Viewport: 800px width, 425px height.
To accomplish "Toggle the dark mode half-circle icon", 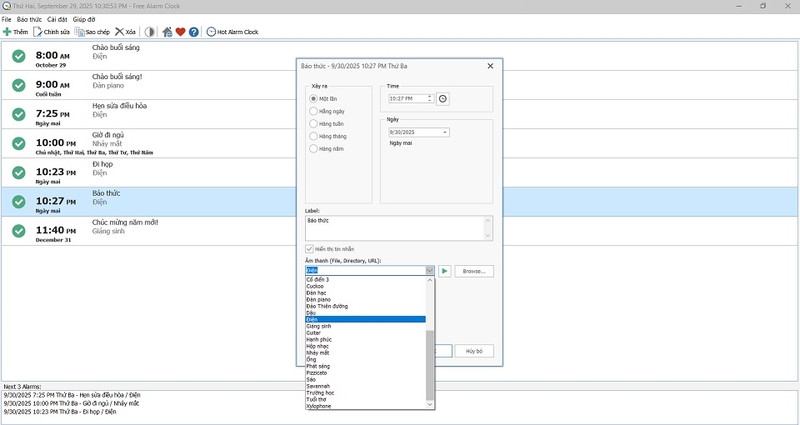I will coord(149,32).
